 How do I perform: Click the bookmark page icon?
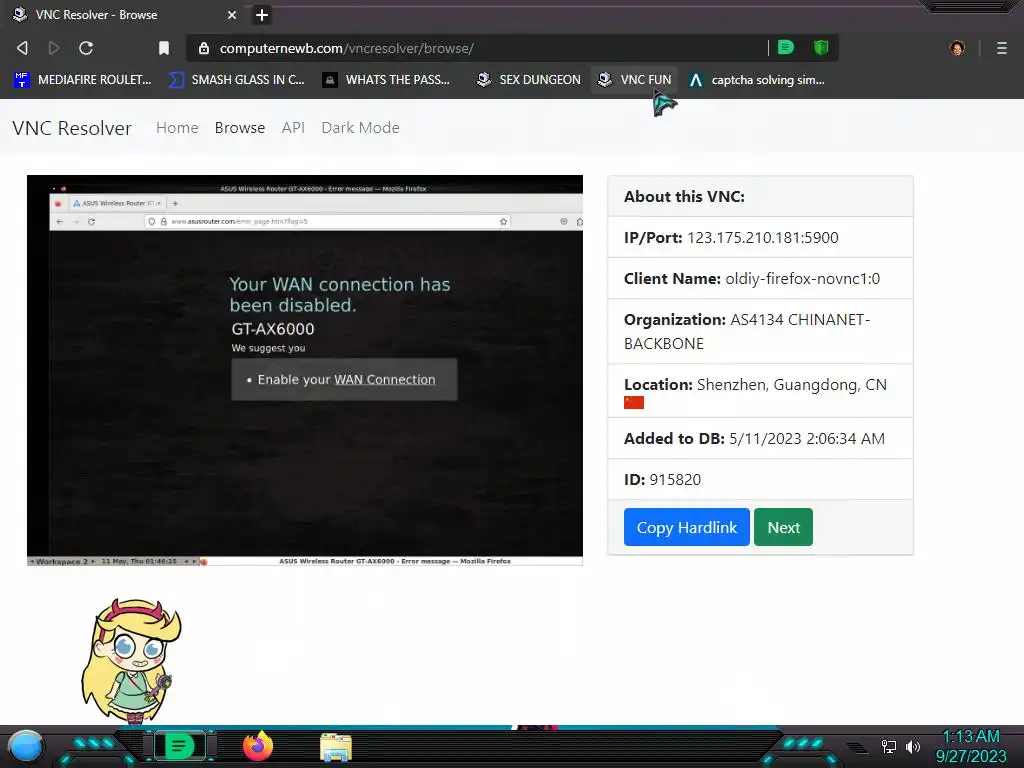(164, 48)
